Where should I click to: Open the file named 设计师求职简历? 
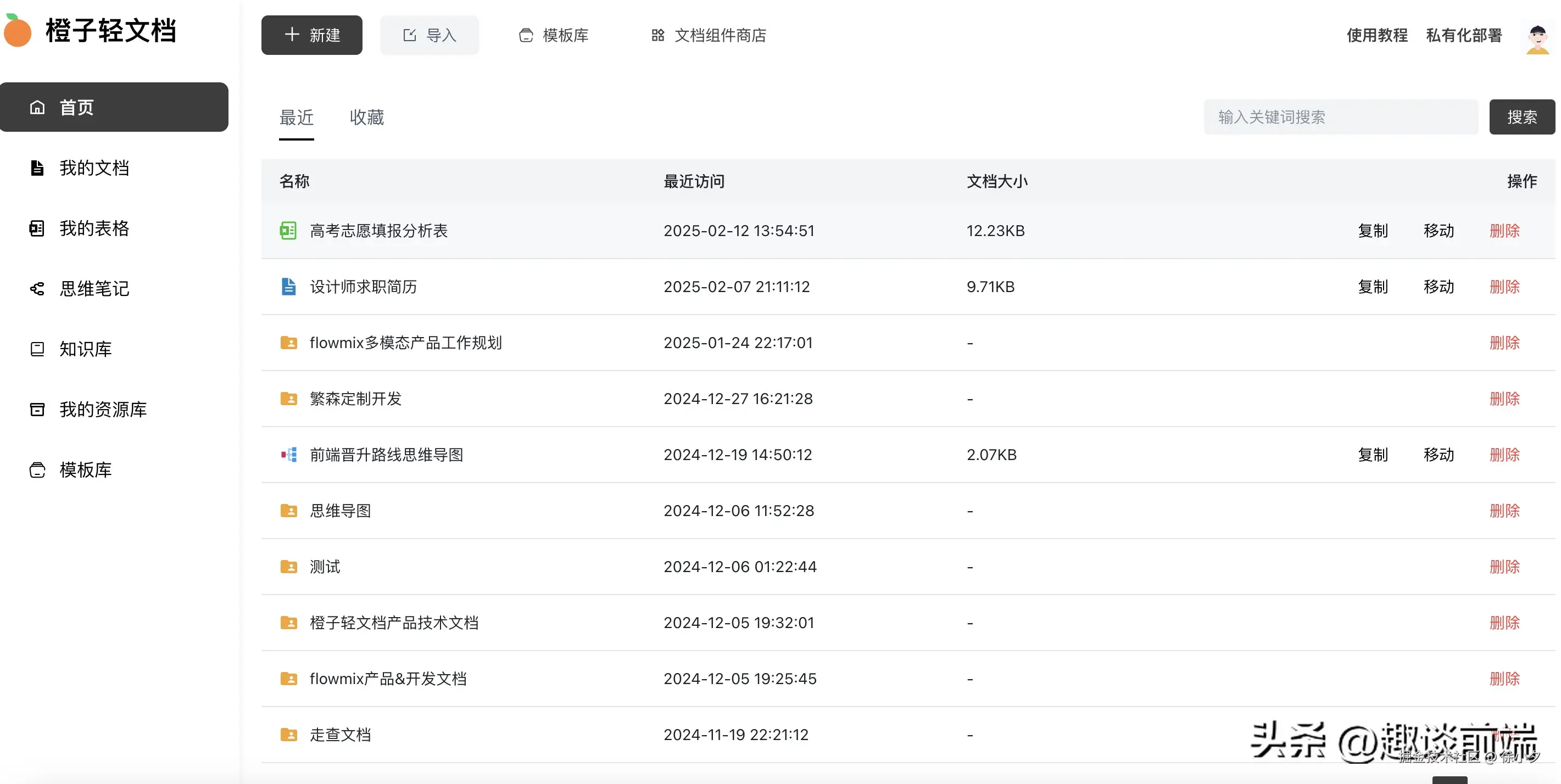pos(363,287)
